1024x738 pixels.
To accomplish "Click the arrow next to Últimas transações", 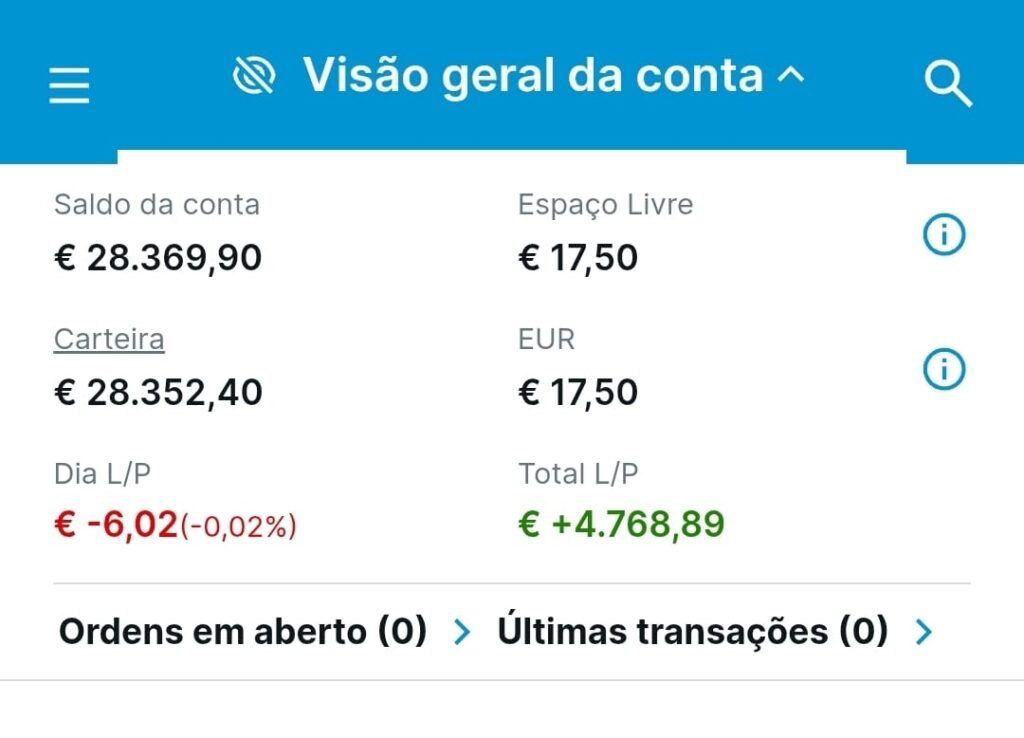I will [921, 631].
